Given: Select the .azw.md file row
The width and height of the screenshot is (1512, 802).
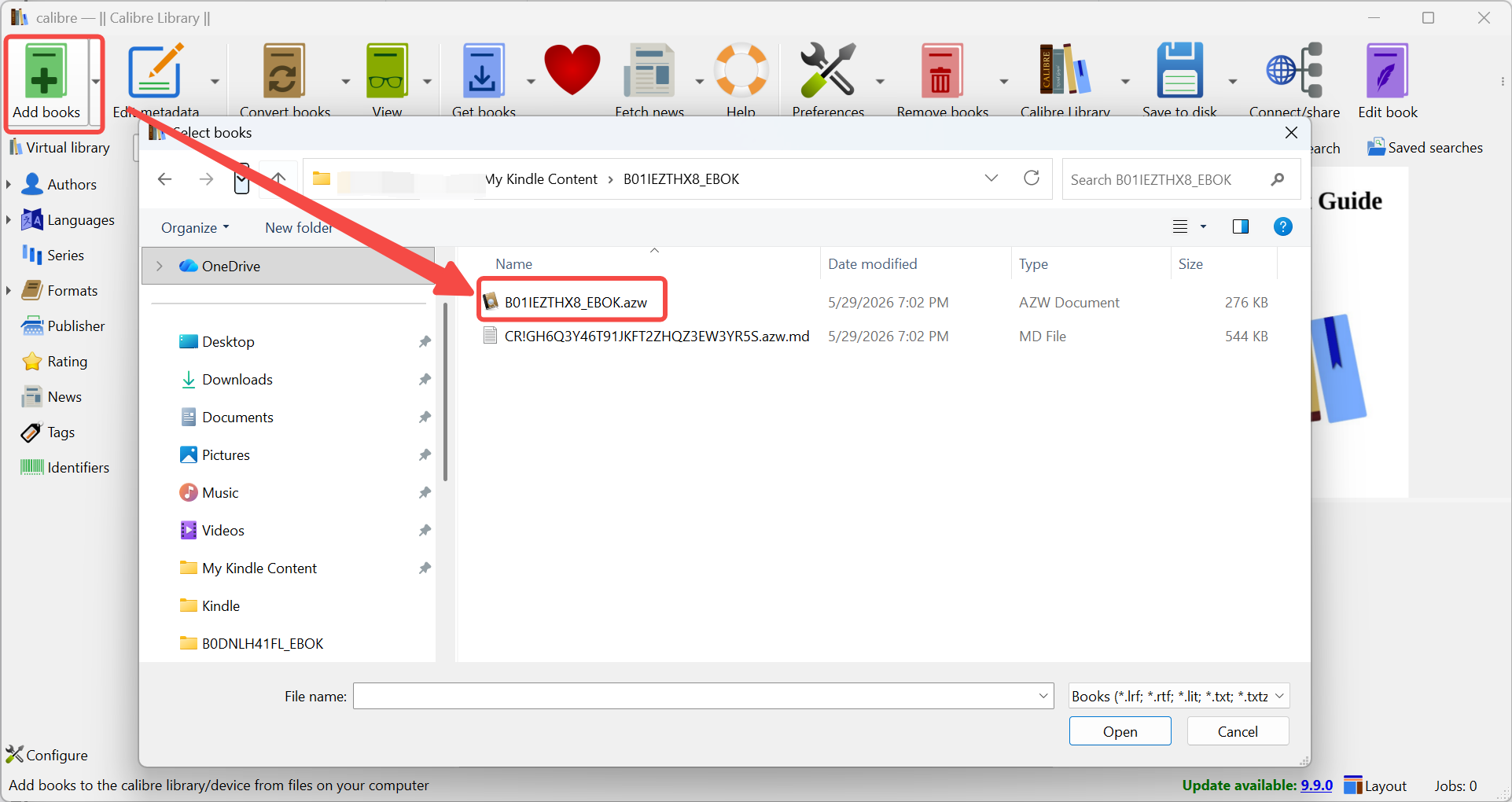Looking at the screenshot, I should click(875, 336).
